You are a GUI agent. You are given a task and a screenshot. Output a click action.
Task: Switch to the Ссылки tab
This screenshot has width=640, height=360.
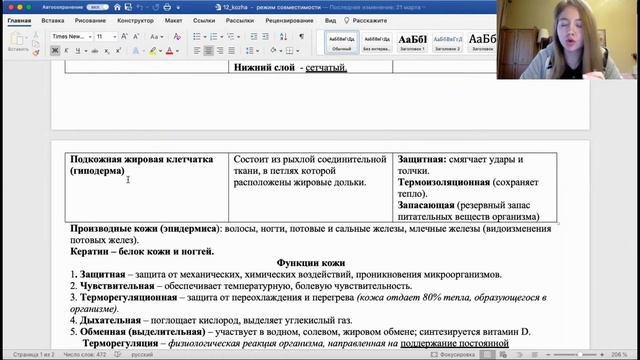204,20
